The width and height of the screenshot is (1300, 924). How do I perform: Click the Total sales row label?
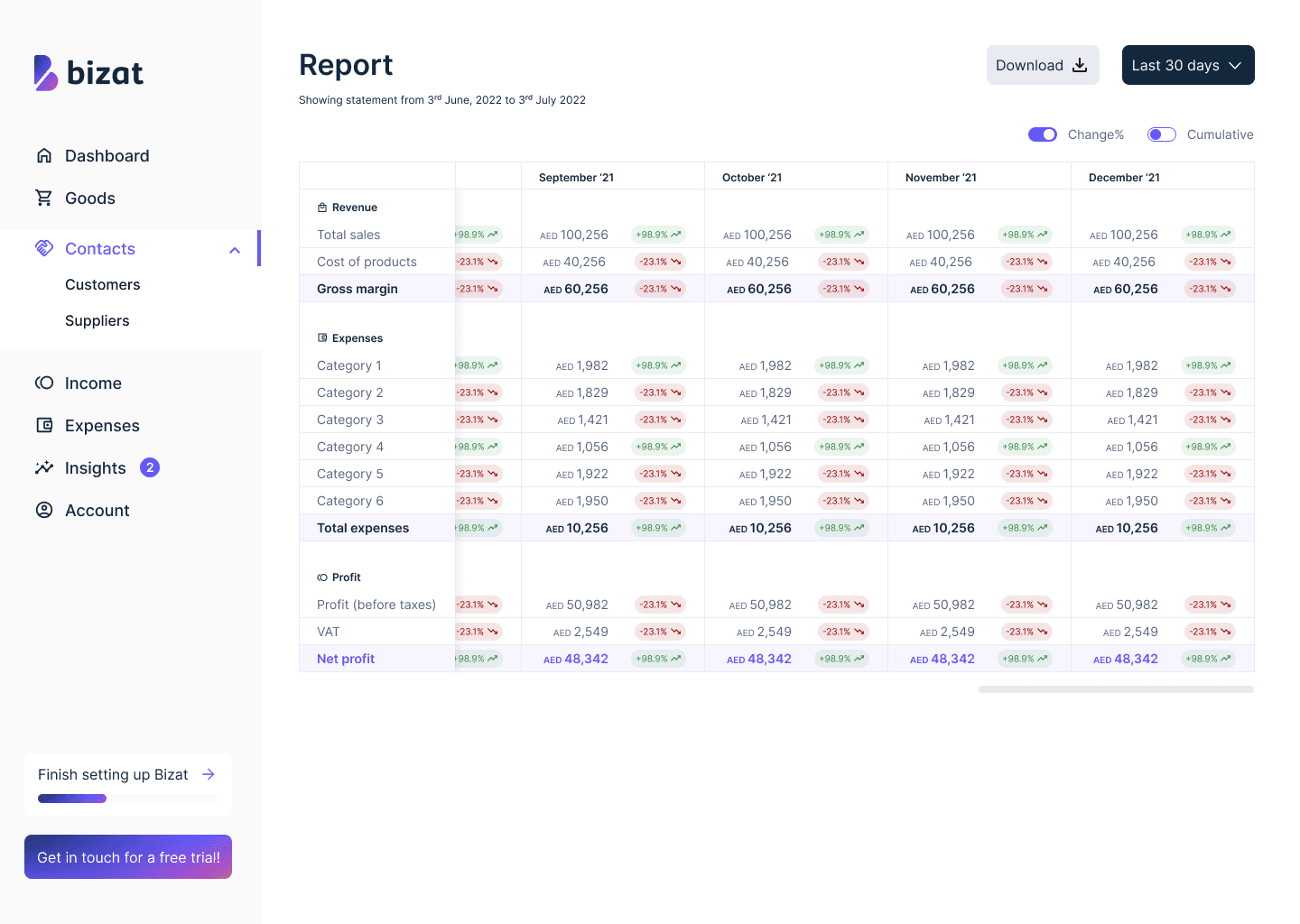point(348,235)
